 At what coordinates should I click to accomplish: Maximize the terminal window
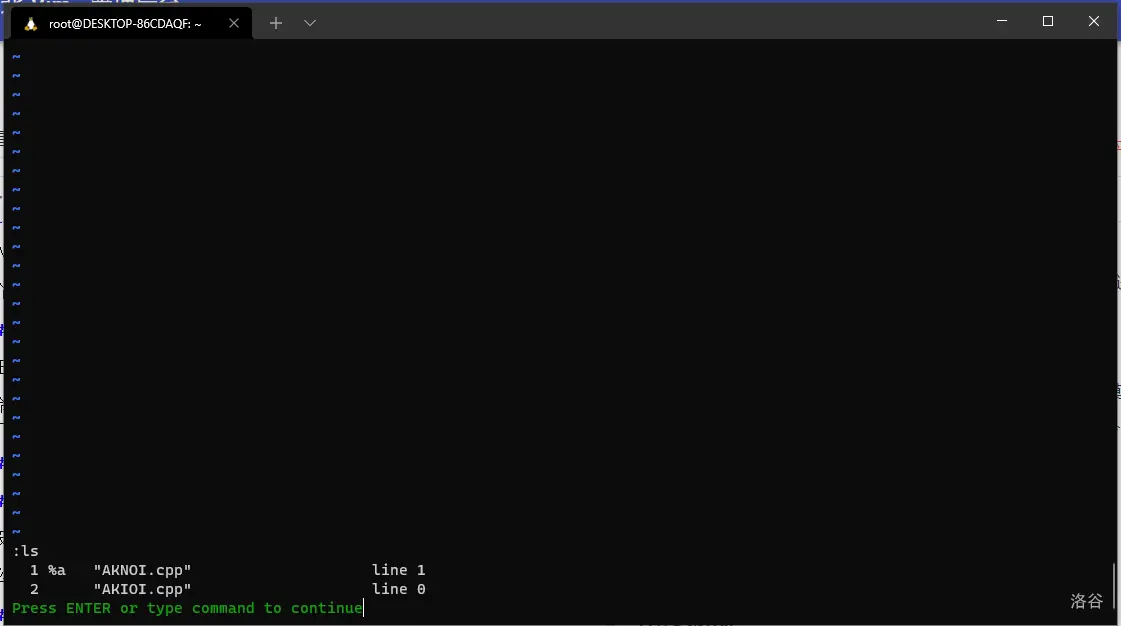[x=1047, y=21]
